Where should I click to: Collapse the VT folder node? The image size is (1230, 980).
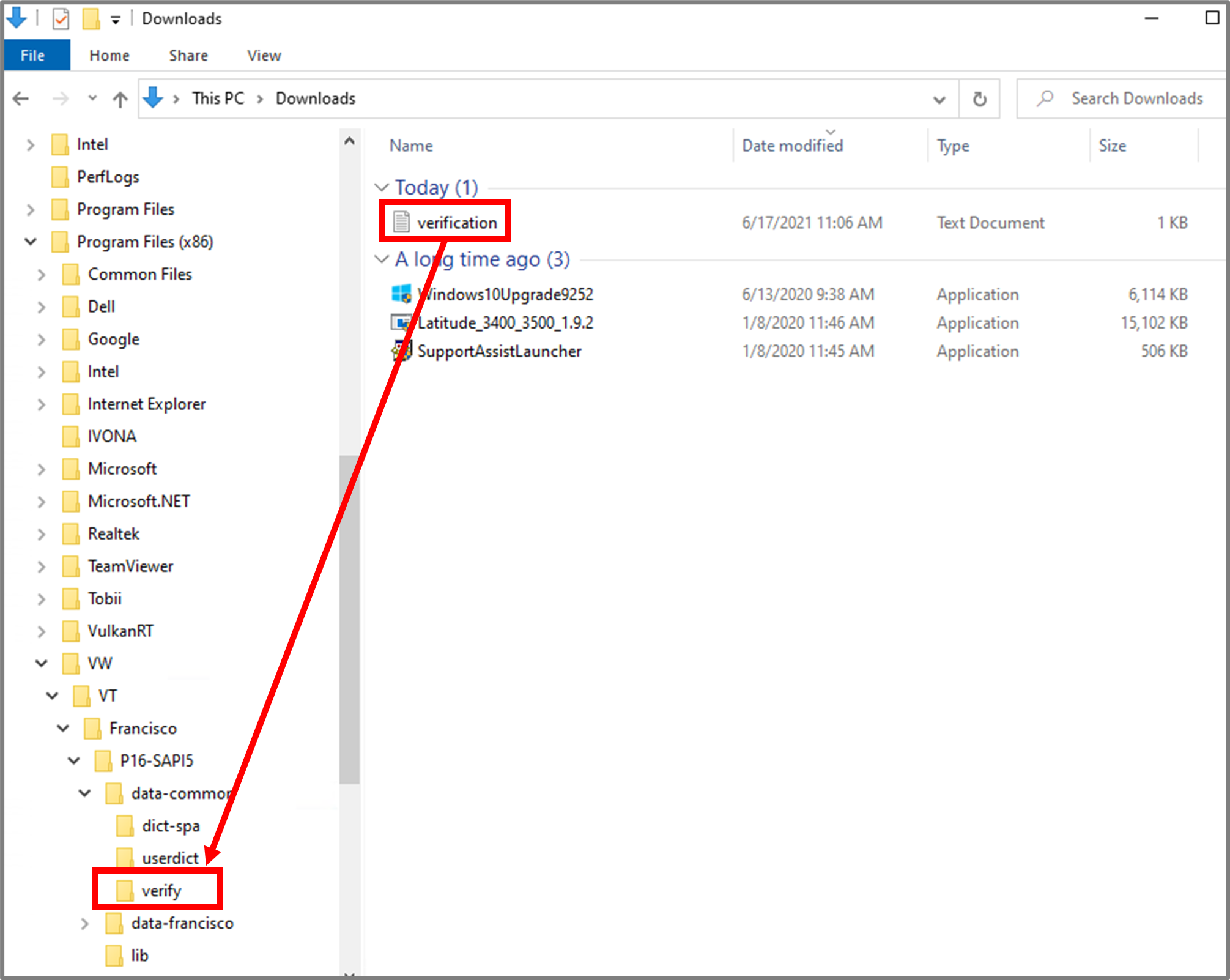coord(53,696)
